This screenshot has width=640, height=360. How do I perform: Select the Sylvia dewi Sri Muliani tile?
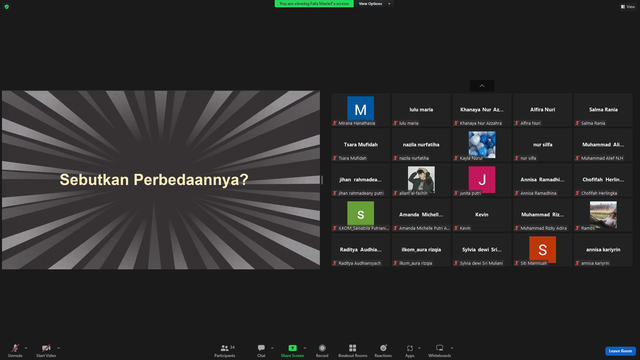coord(482,250)
